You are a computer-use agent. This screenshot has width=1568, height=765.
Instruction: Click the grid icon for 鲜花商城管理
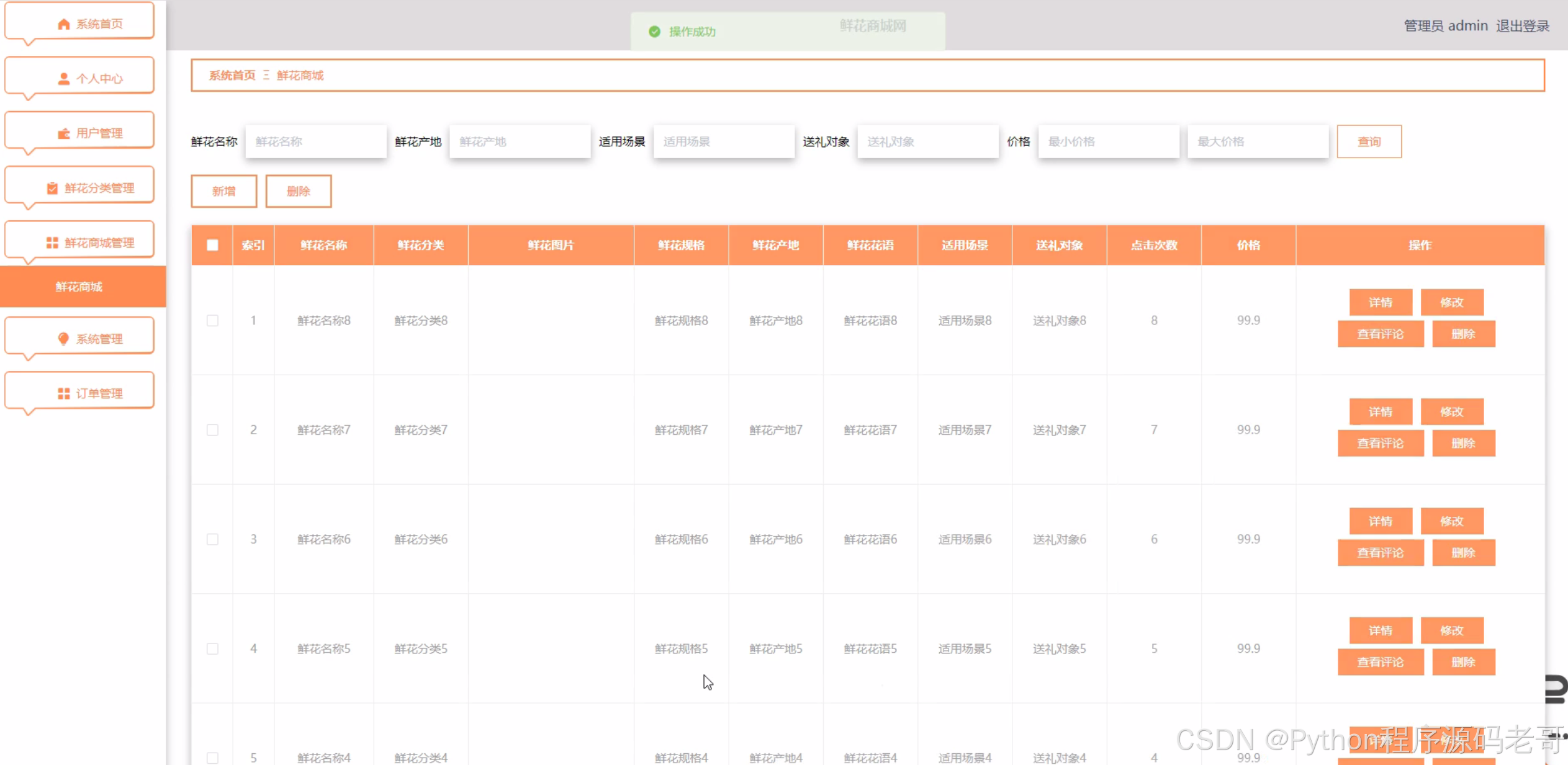tap(52, 243)
